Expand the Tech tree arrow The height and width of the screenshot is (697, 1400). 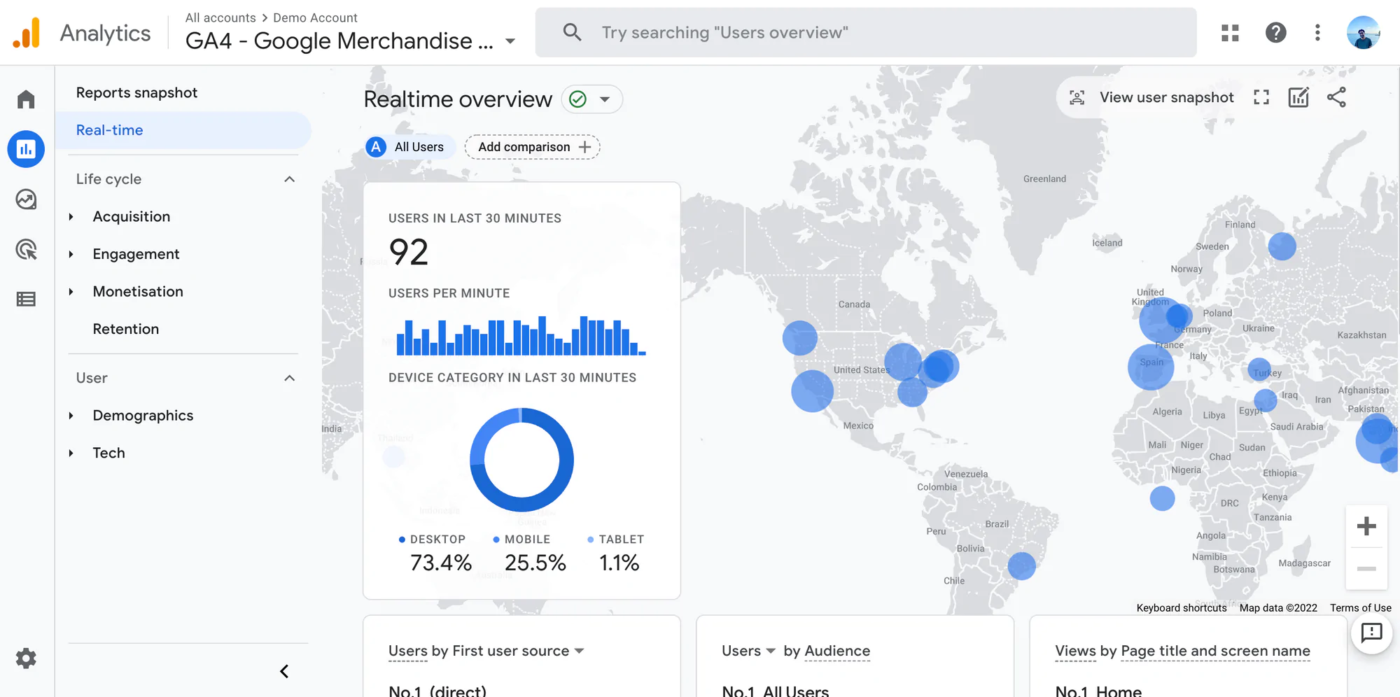71,453
